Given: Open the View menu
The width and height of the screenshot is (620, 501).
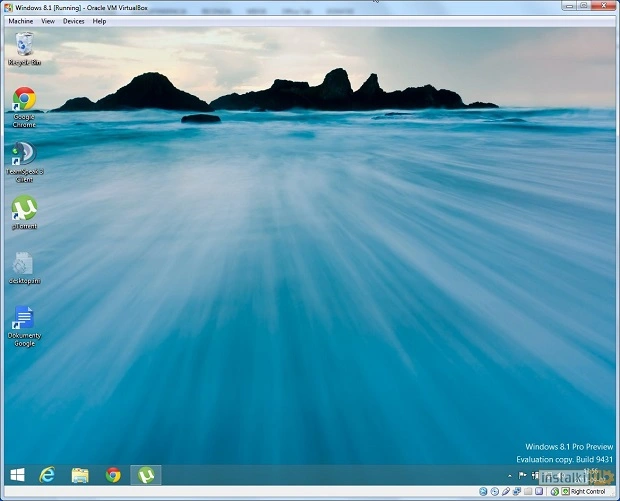Looking at the screenshot, I should point(48,21).
